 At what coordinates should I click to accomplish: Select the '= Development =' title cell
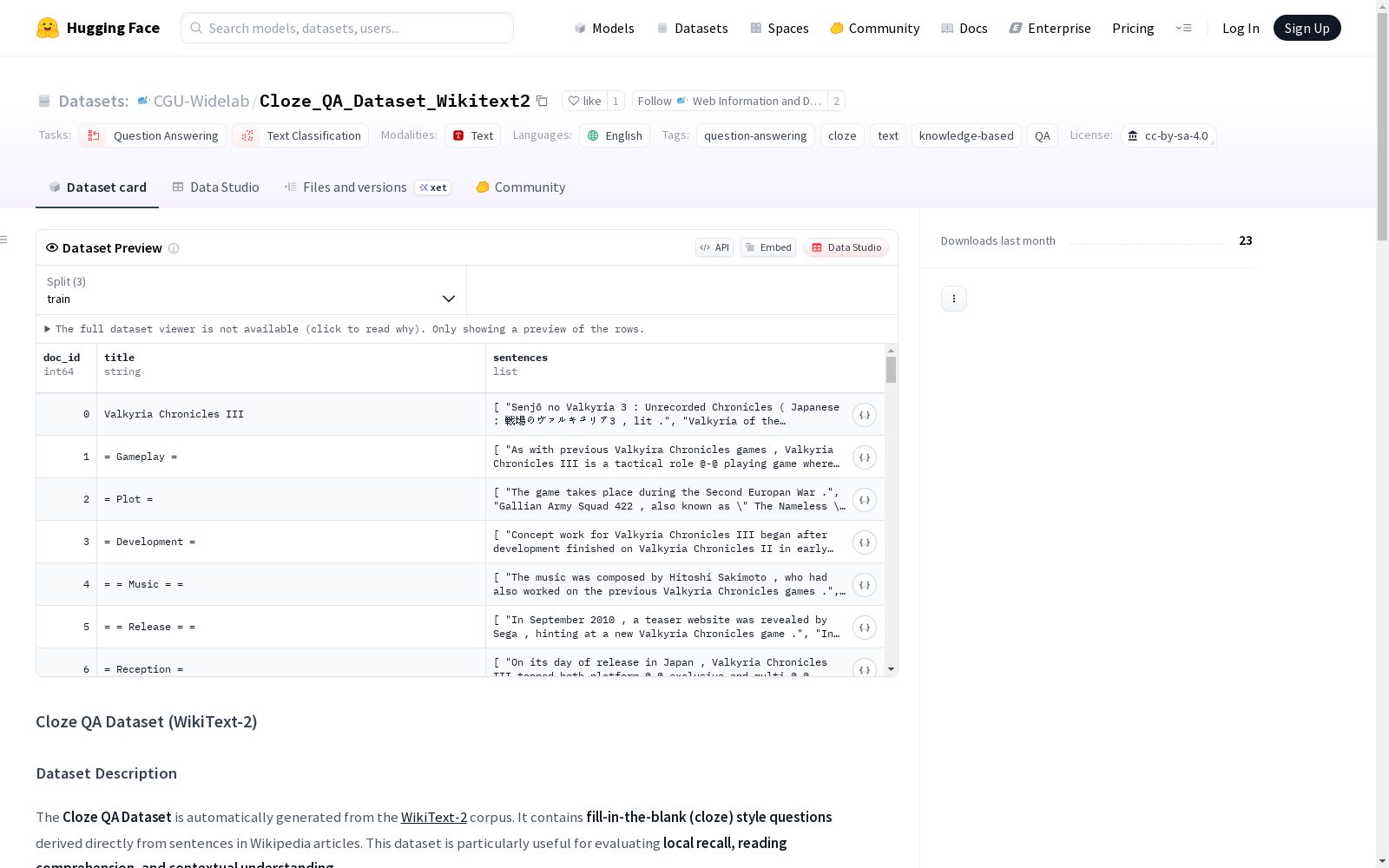point(291,542)
